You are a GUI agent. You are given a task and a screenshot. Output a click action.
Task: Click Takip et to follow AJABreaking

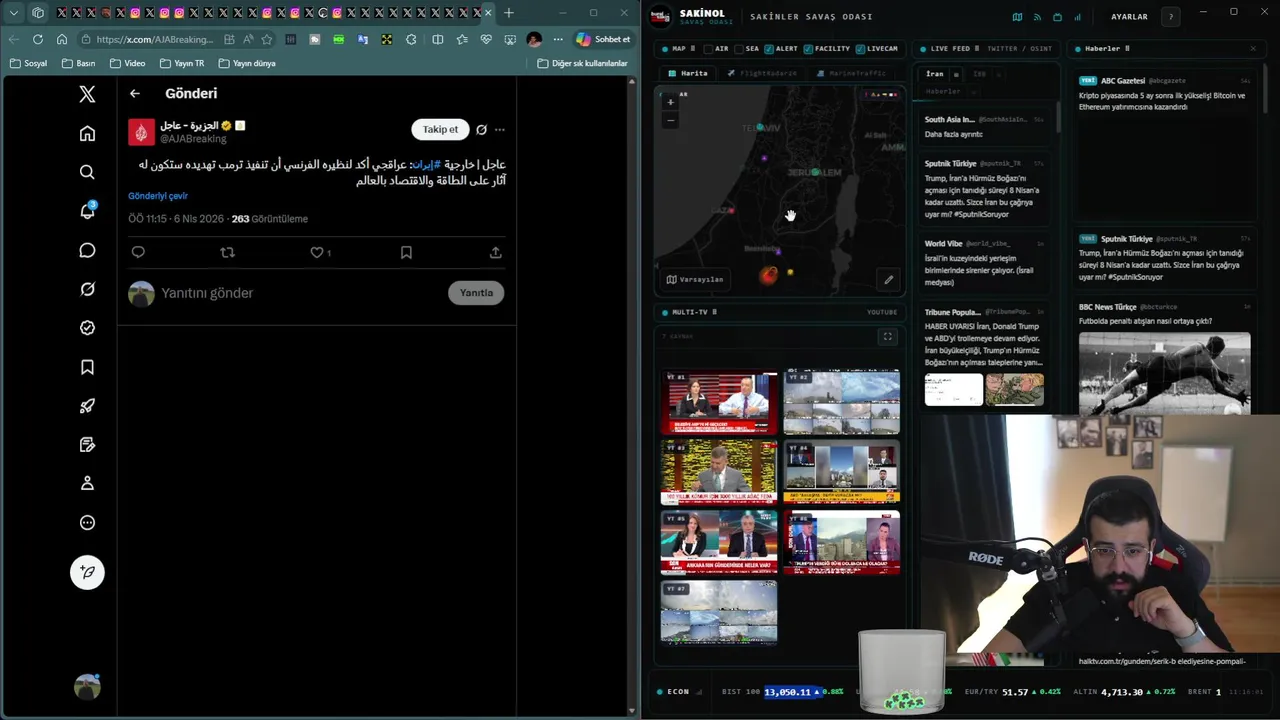(x=440, y=129)
